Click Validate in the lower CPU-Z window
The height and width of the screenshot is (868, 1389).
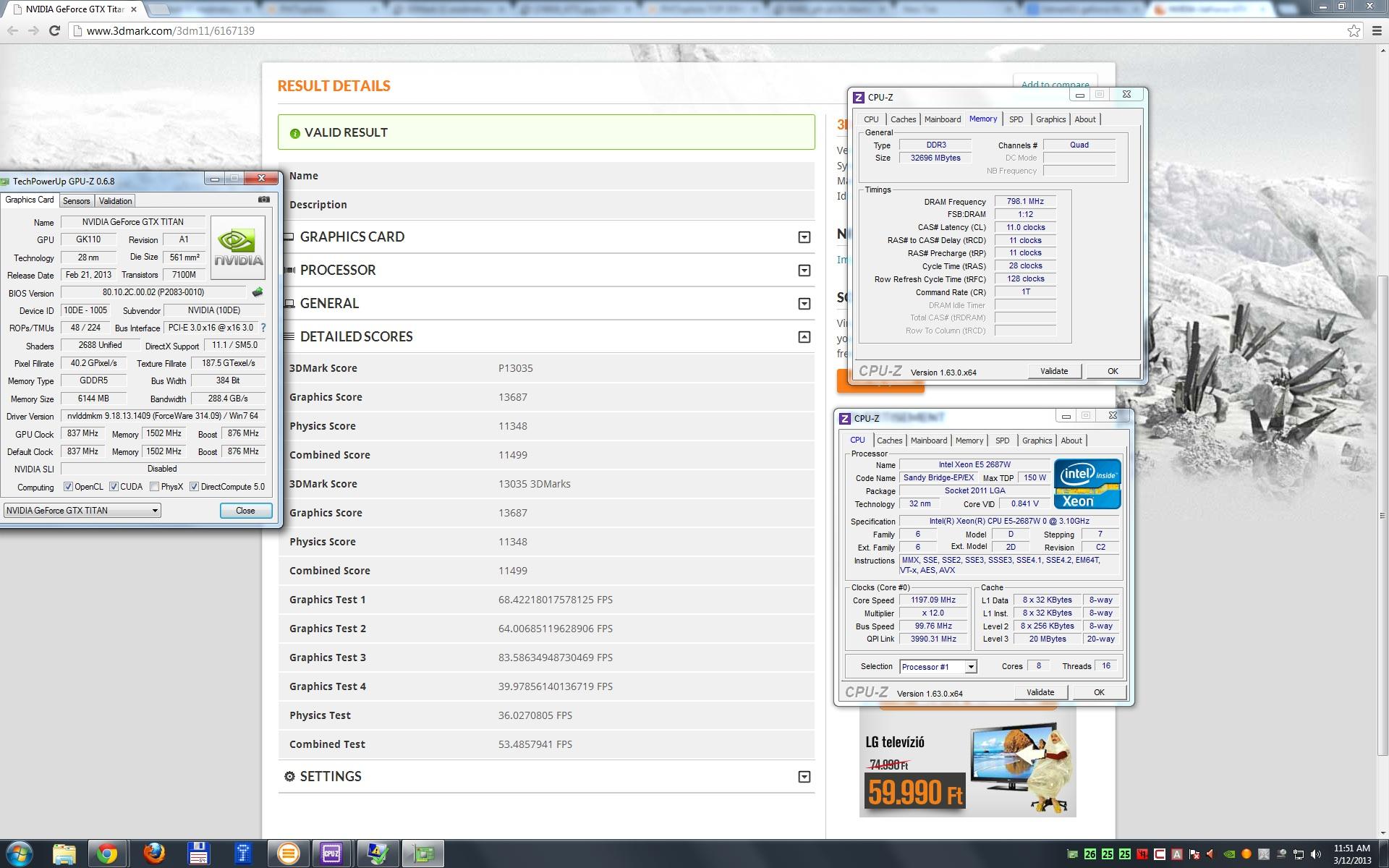coord(1040,692)
